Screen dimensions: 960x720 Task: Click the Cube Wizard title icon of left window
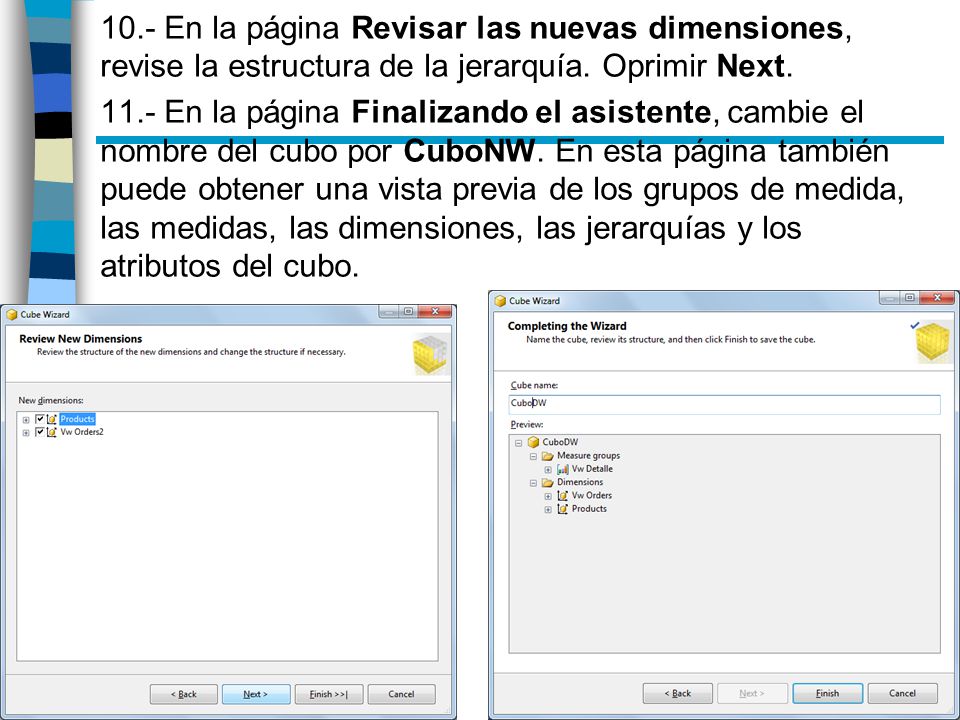click(12, 315)
